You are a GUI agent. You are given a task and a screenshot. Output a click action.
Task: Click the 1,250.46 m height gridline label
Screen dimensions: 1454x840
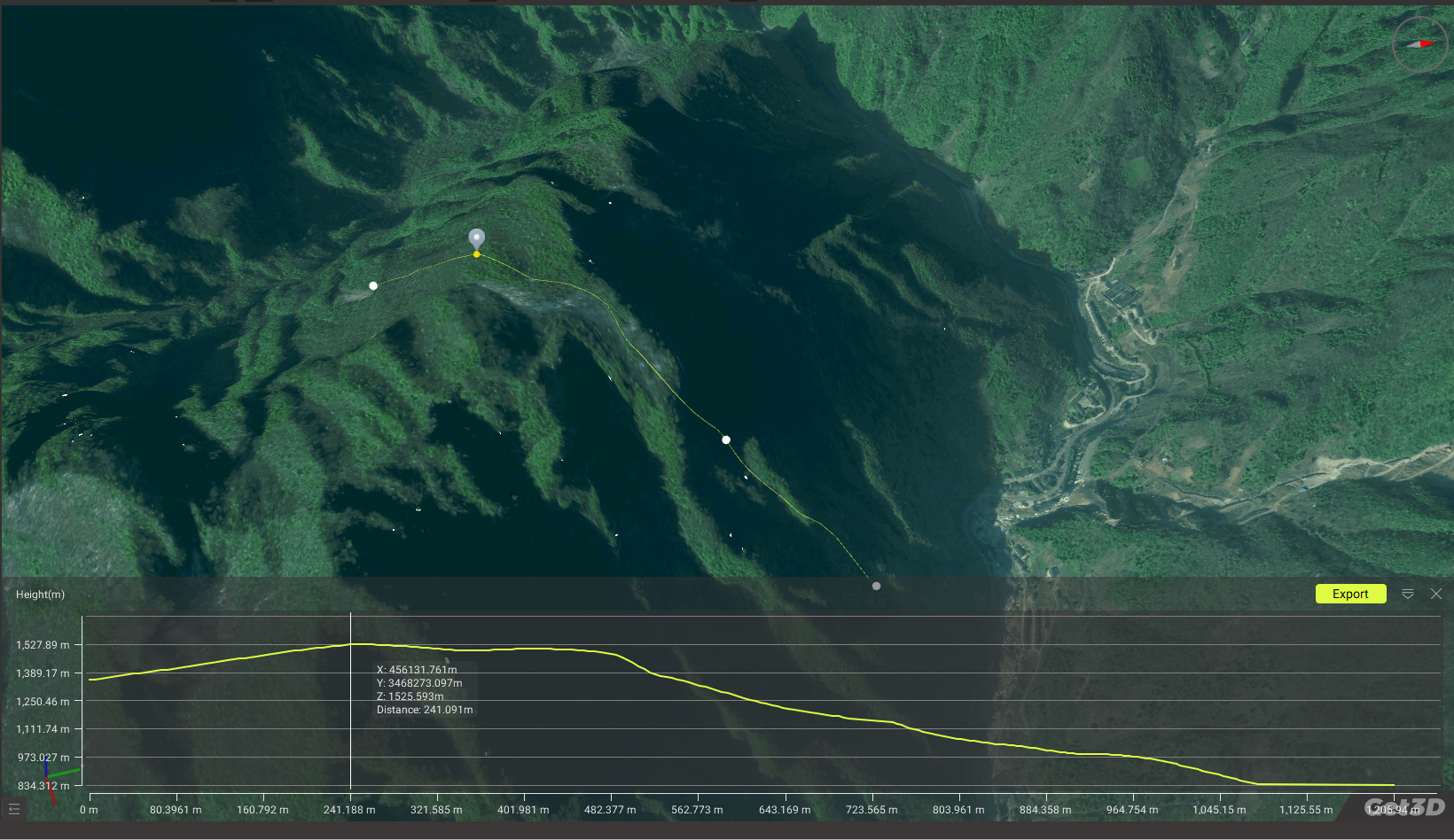click(x=42, y=702)
